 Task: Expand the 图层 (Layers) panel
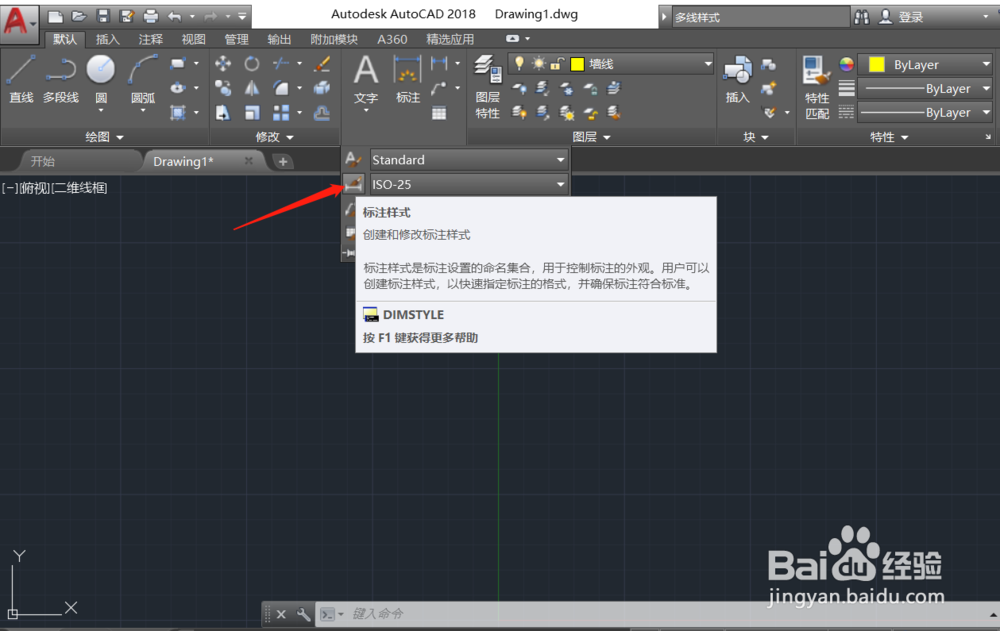tap(592, 137)
